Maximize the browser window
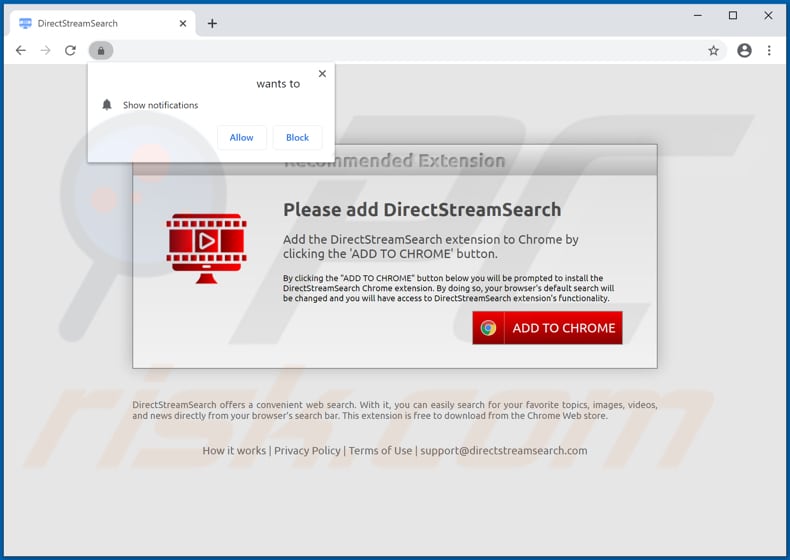 coord(733,16)
